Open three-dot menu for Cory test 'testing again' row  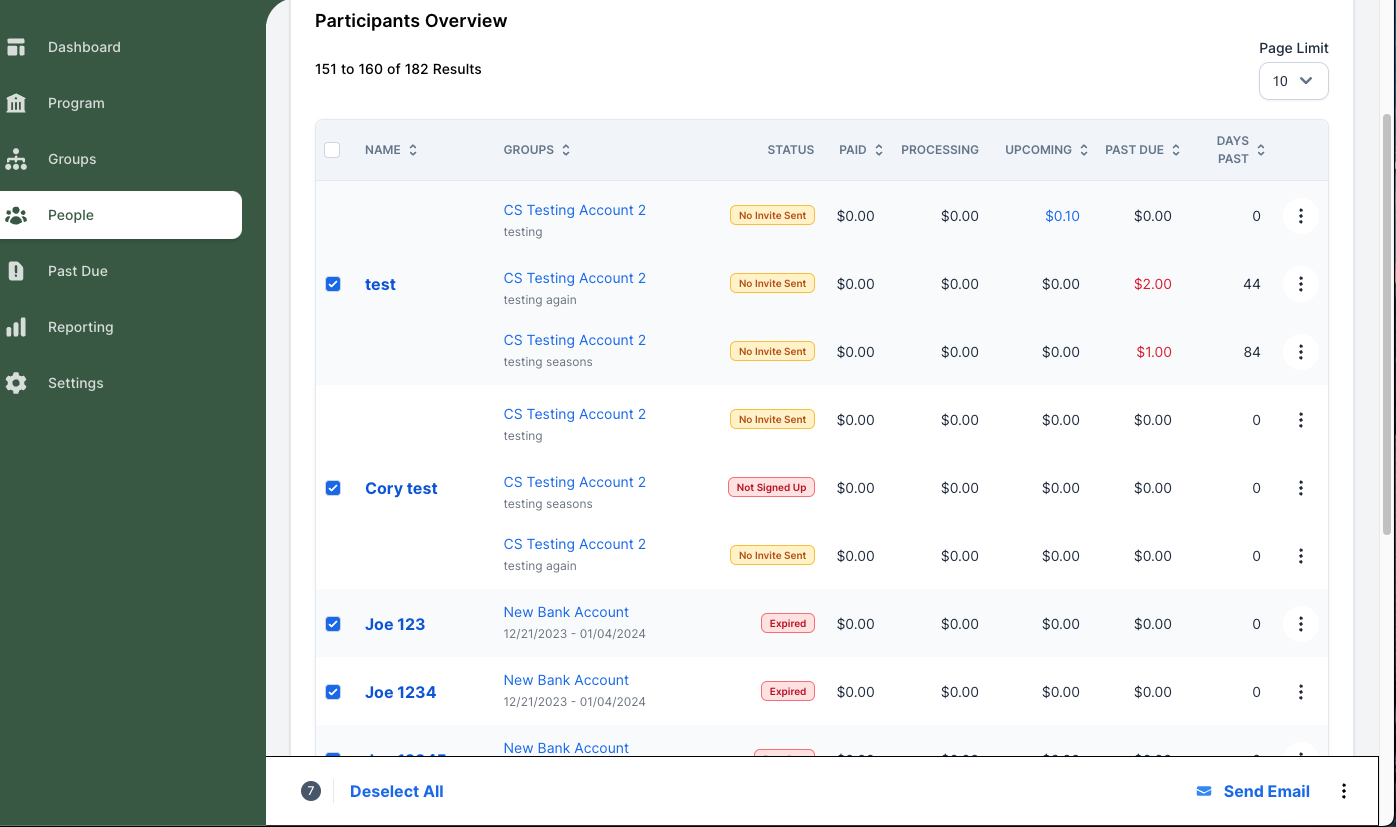tap(1300, 556)
